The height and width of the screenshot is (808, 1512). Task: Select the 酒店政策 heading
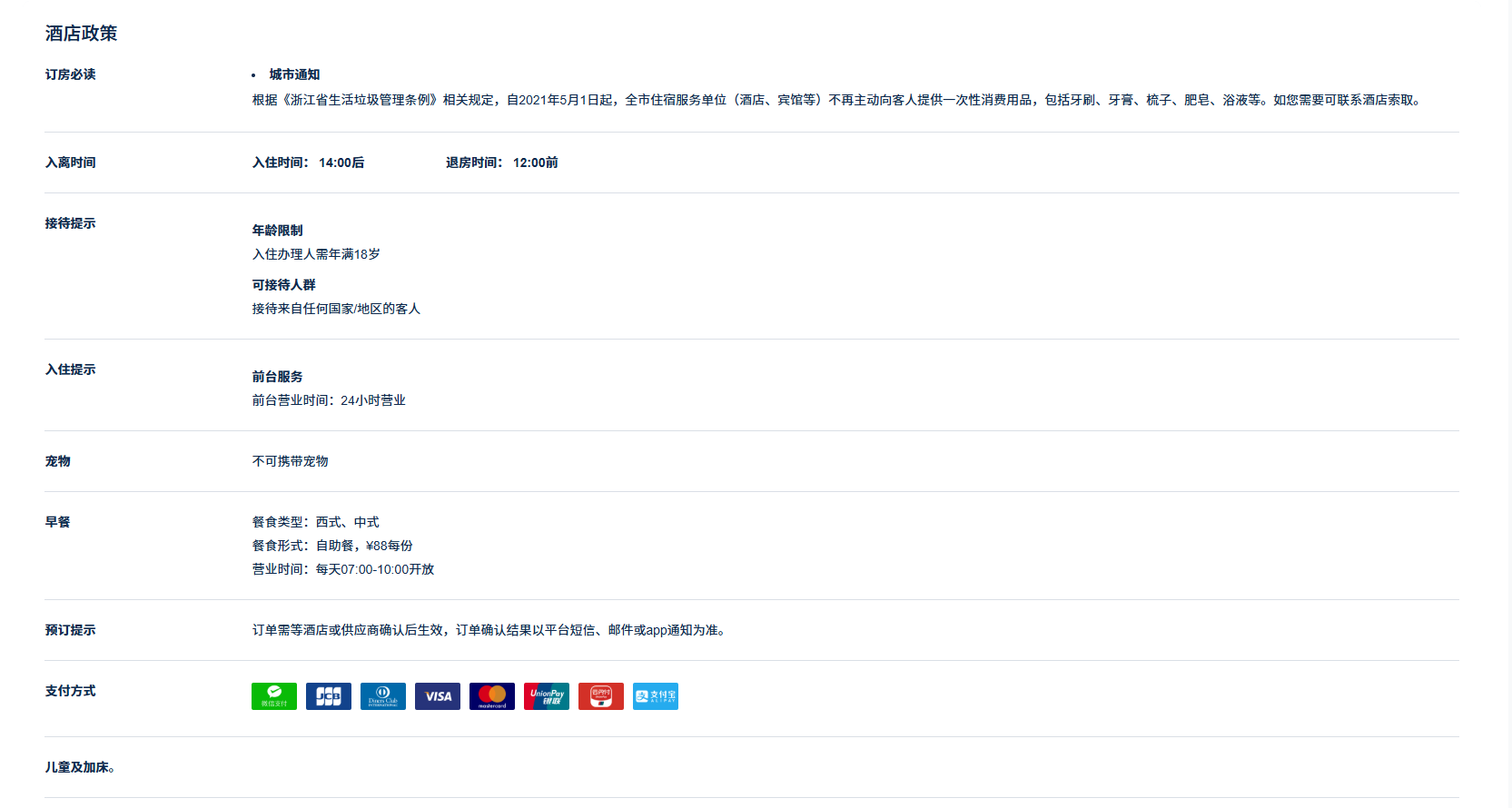tap(82, 34)
